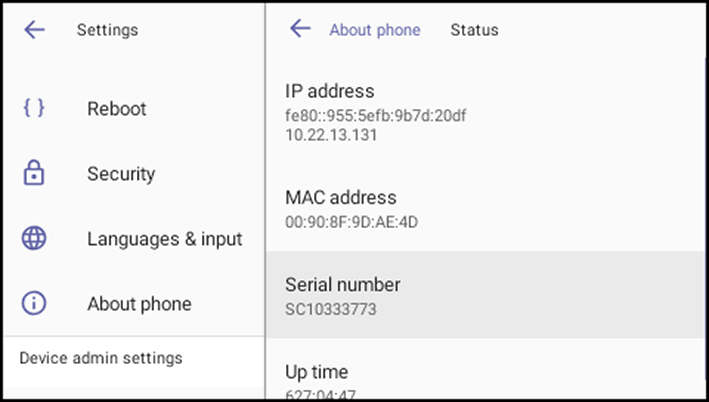The height and width of the screenshot is (402, 709).
Task: Select About phone in the sidebar
Action: pos(134,303)
